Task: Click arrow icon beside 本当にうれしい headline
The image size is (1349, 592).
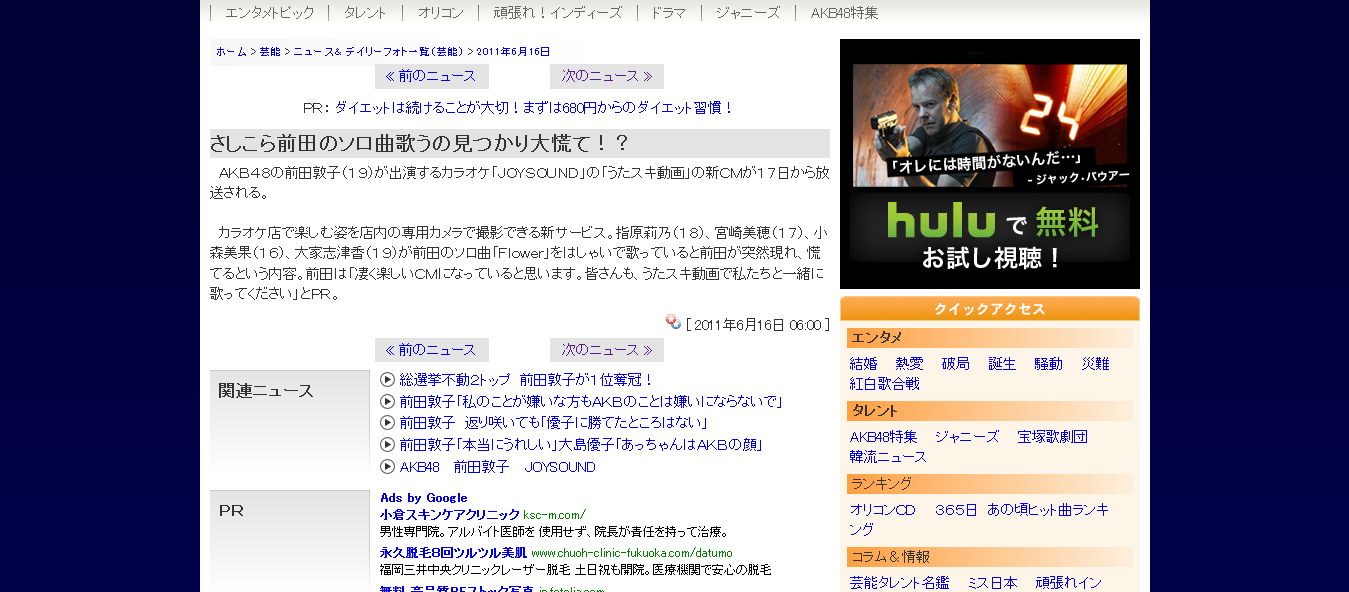Action: pos(388,444)
